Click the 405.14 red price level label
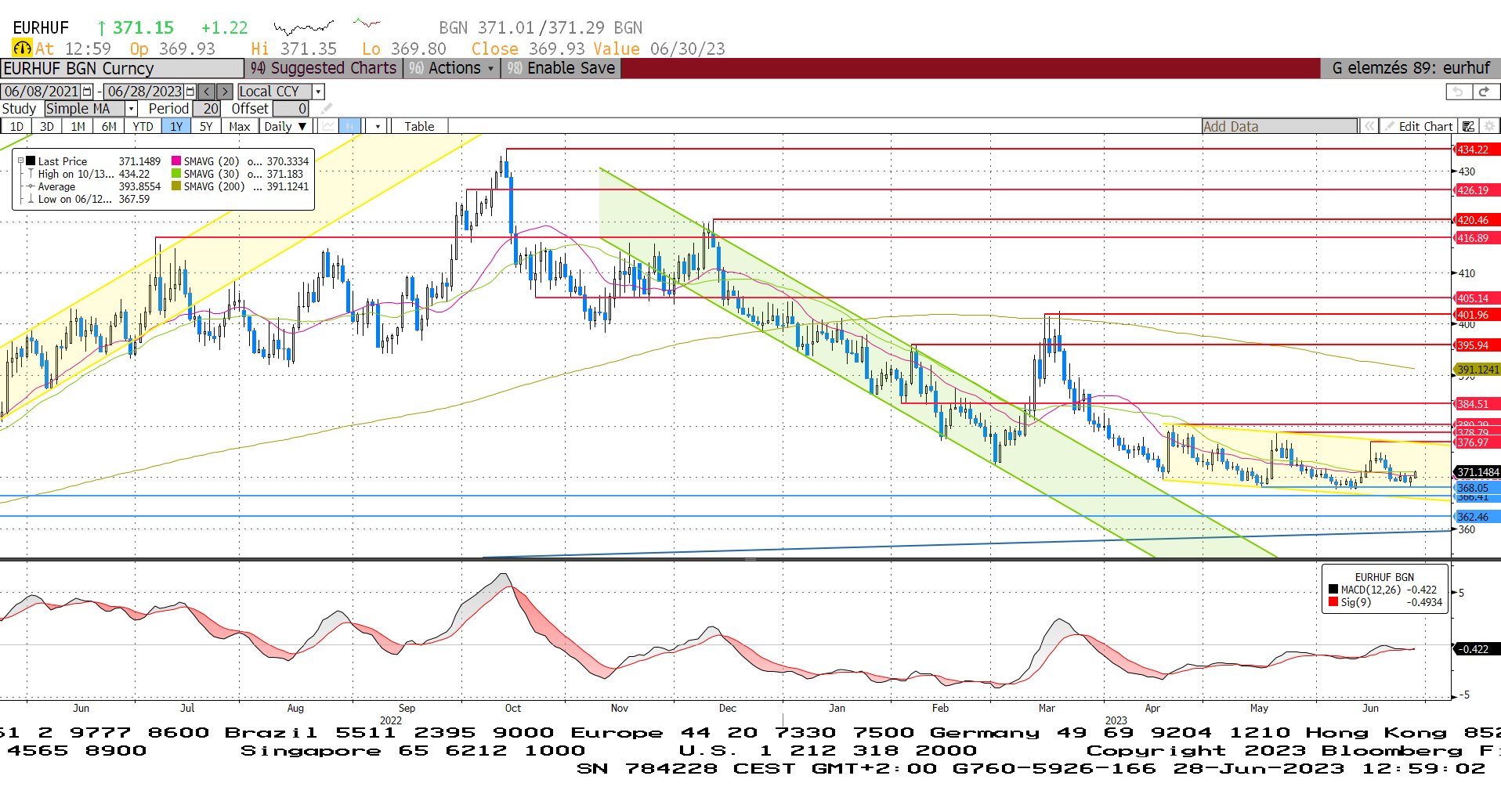The width and height of the screenshot is (1501, 812). [1476, 298]
